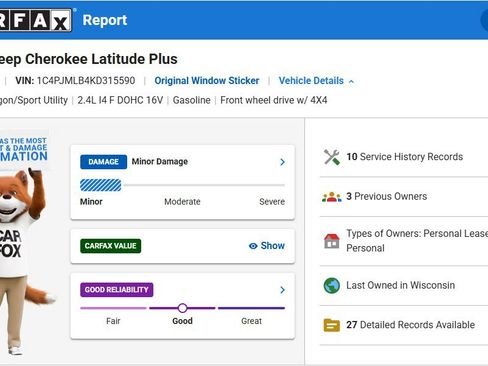
Task: Show the CARFAX value
Action: (267, 246)
